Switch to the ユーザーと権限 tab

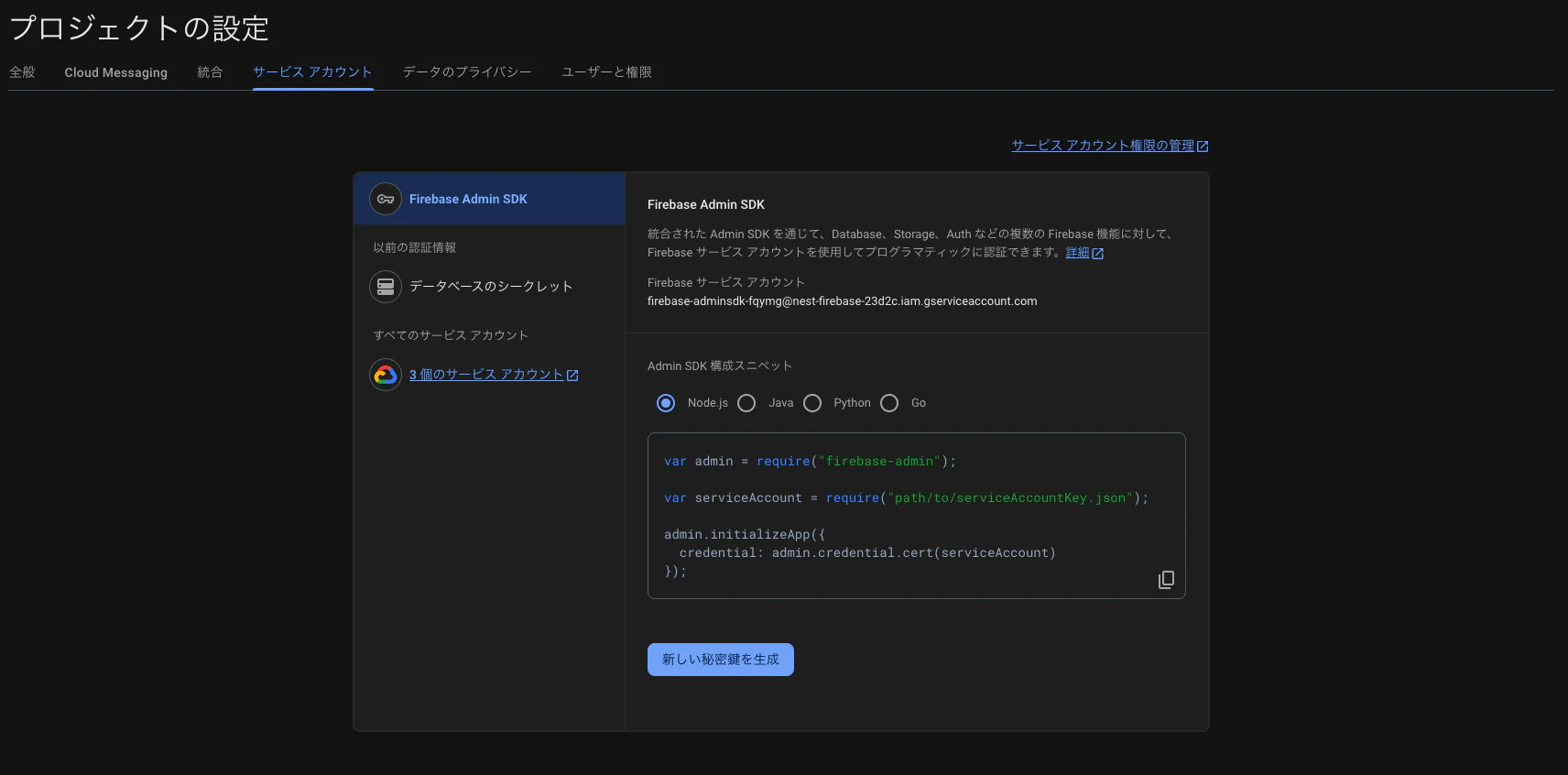tap(606, 72)
